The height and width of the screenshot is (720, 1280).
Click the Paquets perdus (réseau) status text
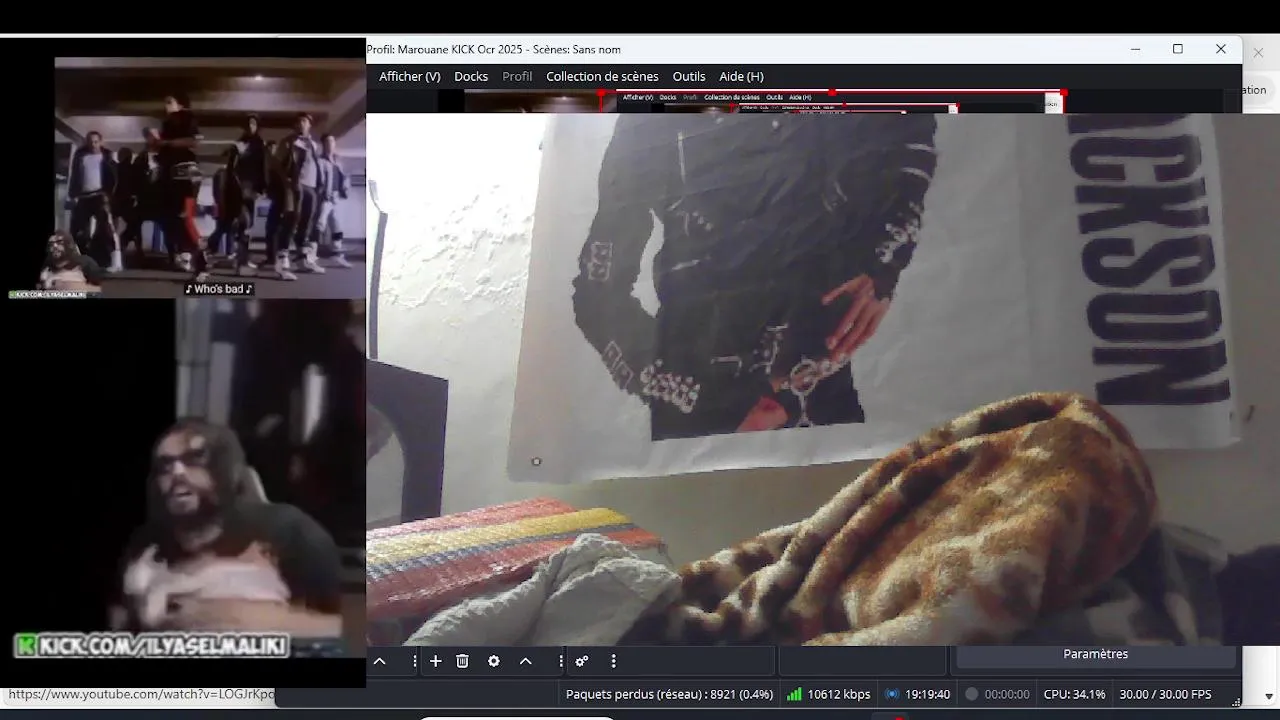pos(669,694)
